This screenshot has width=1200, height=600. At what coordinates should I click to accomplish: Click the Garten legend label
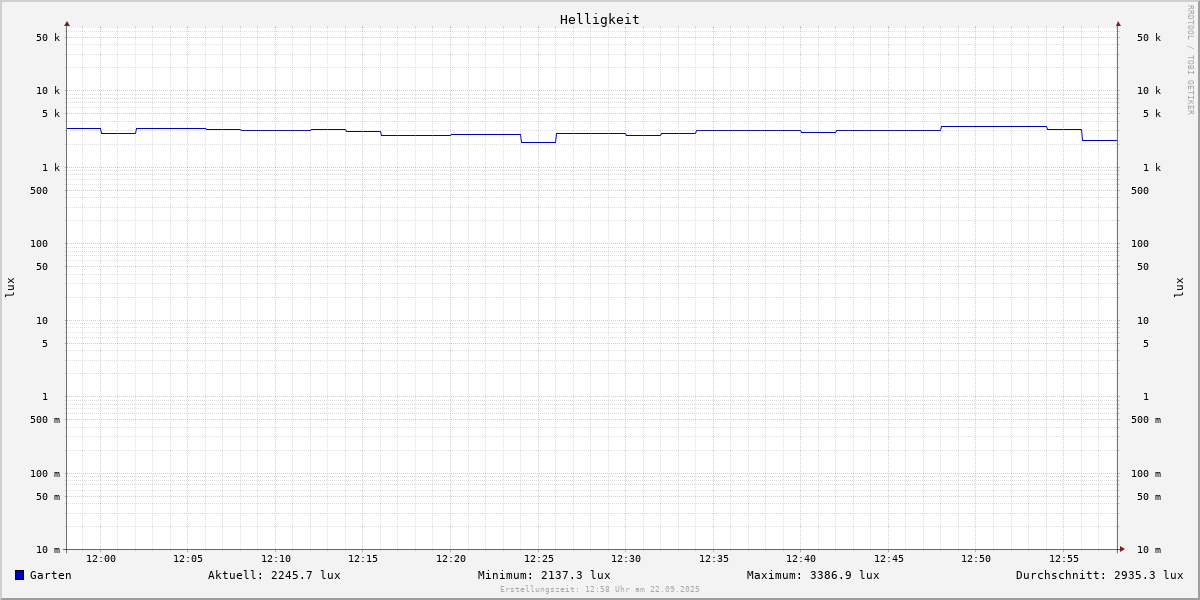[50, 575]
